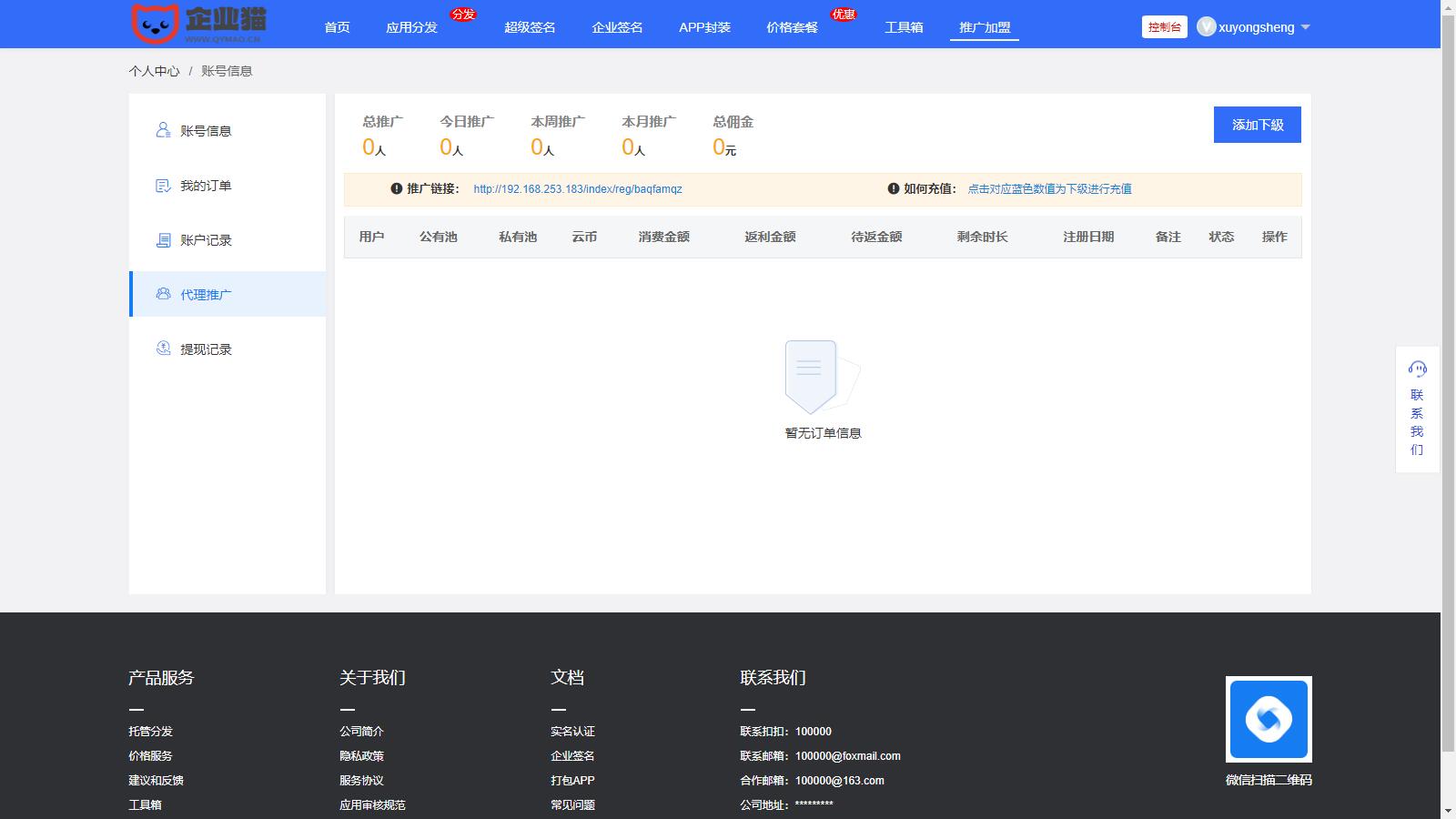This screenshot has width=1456, height=819.
Task: Click the 我的订单 order list icon
Action: [163, 186]
